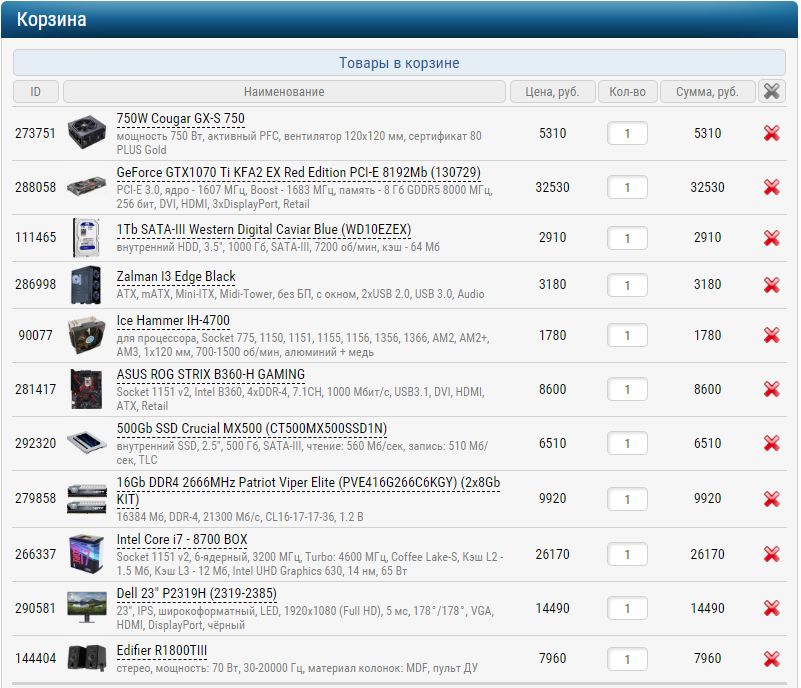This screenshot has width=801, height=688.
Task: Open the Cougar GX-S 750 power supply thumbnail
Action: (87, 132)
